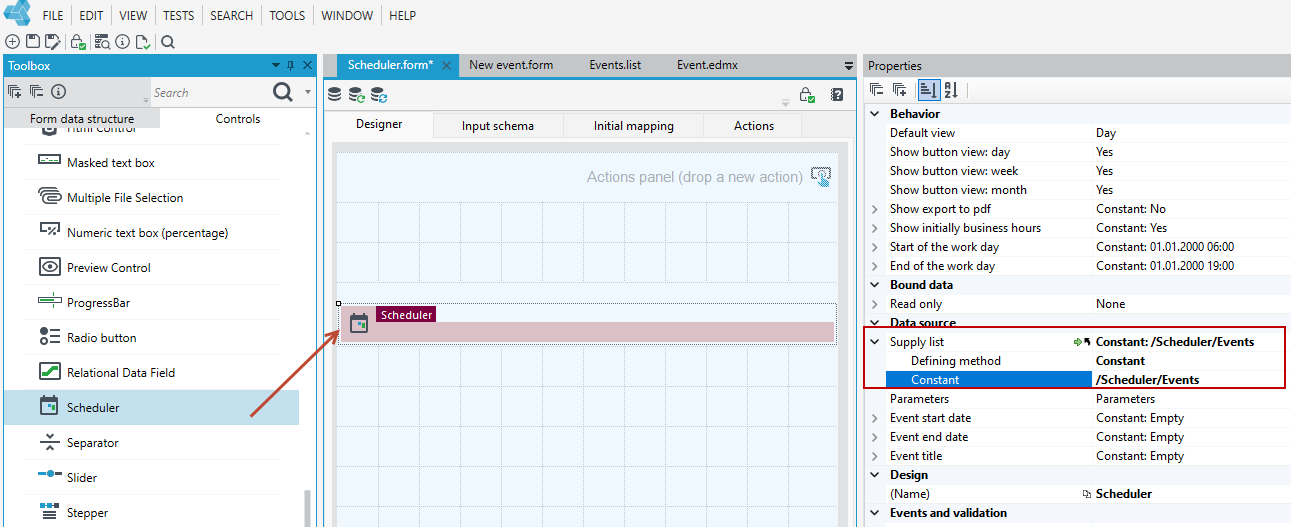Screen dimensions: 1291x527
Task: Open the FILE menu
Action: (53, 16)
